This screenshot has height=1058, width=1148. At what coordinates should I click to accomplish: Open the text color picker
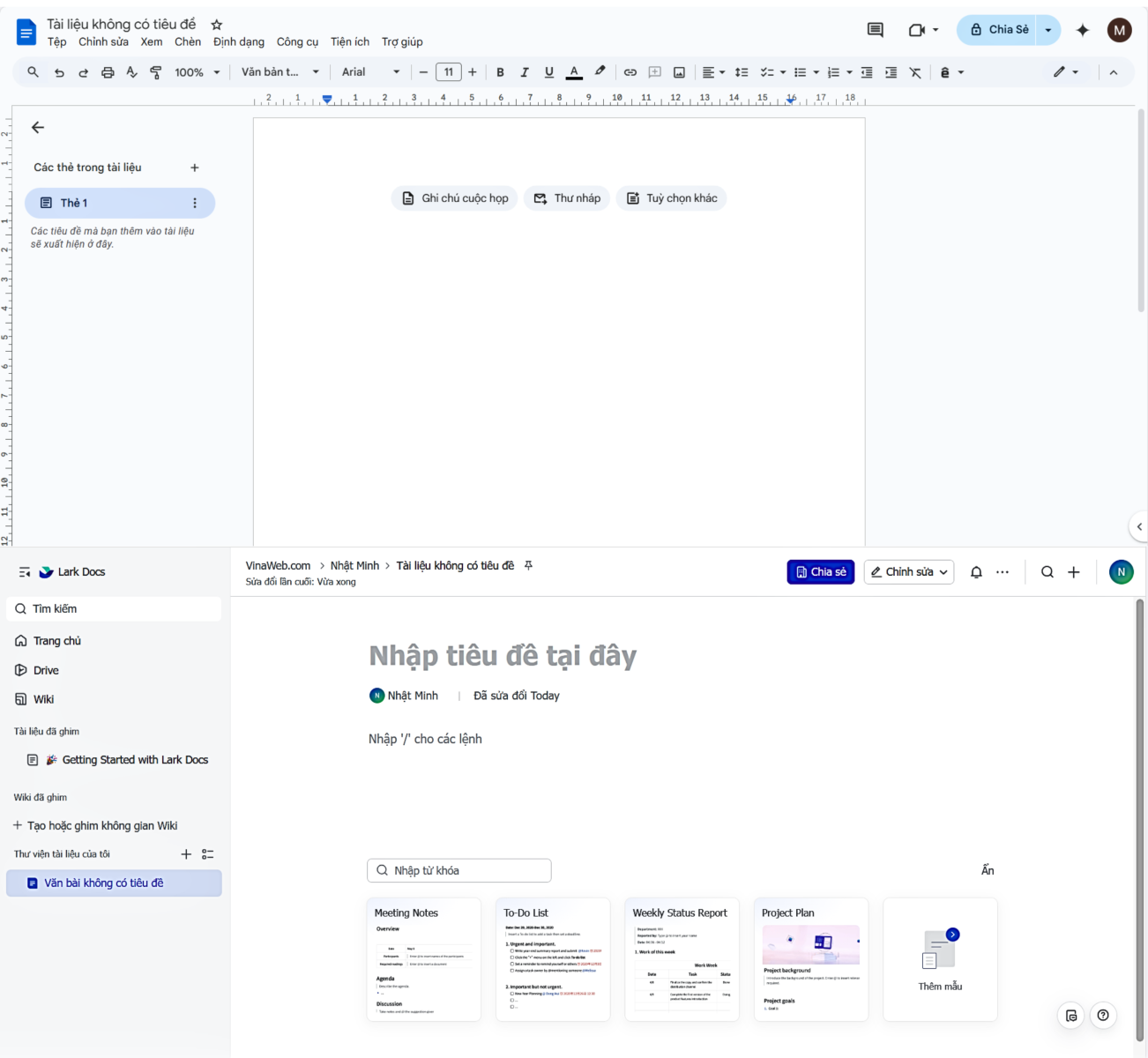pos(573,71)
